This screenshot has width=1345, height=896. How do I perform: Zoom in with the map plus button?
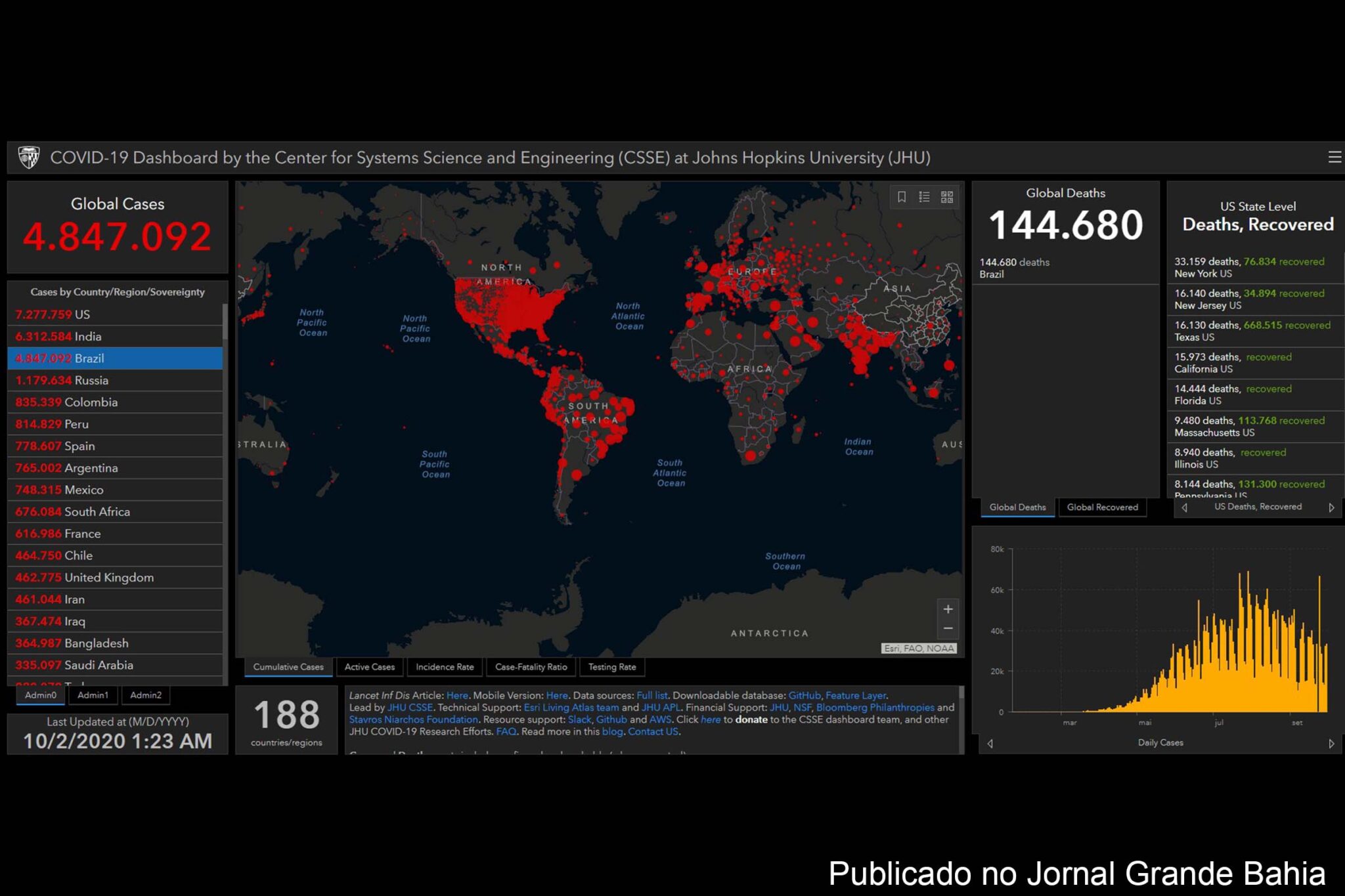[948, 609]
